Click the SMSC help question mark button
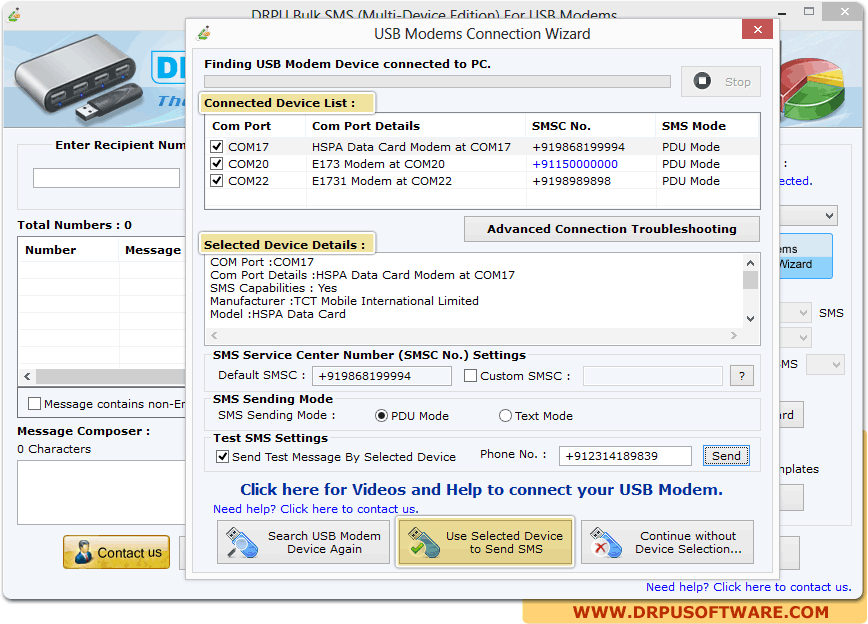868x624 pixels. point(742,376)
